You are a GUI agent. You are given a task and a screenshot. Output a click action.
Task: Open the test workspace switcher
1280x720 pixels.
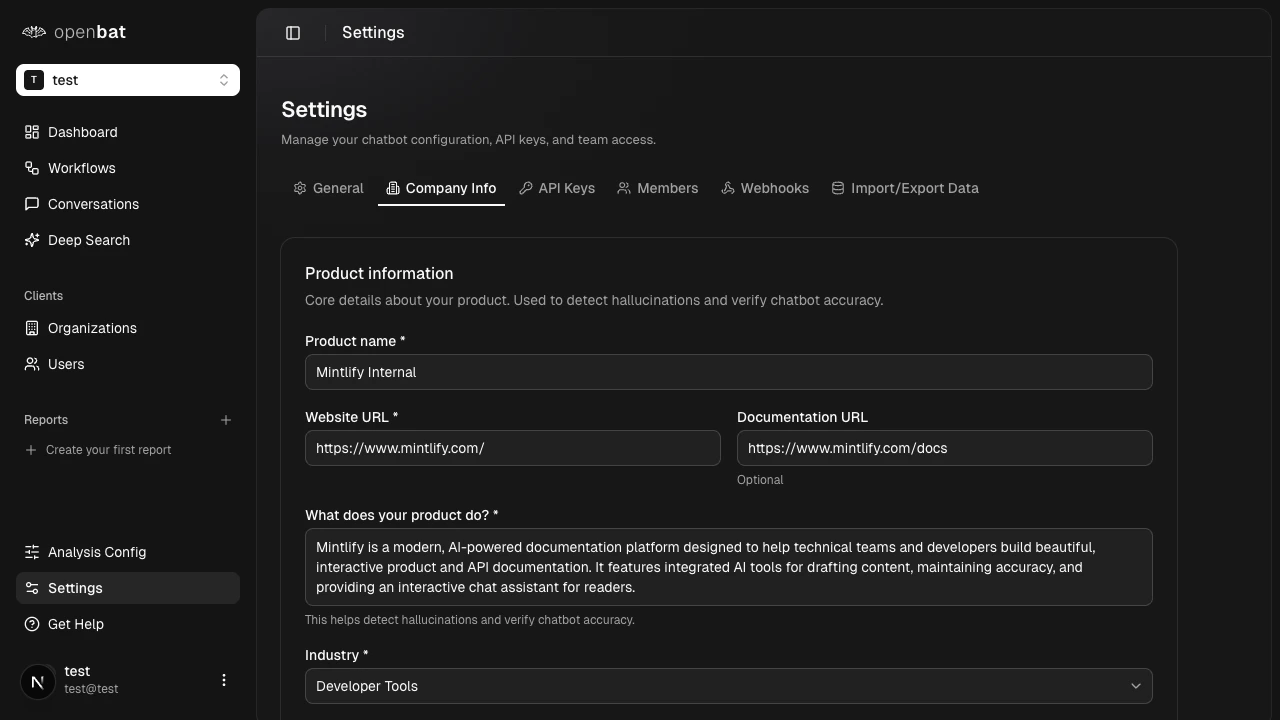(128, 80)
